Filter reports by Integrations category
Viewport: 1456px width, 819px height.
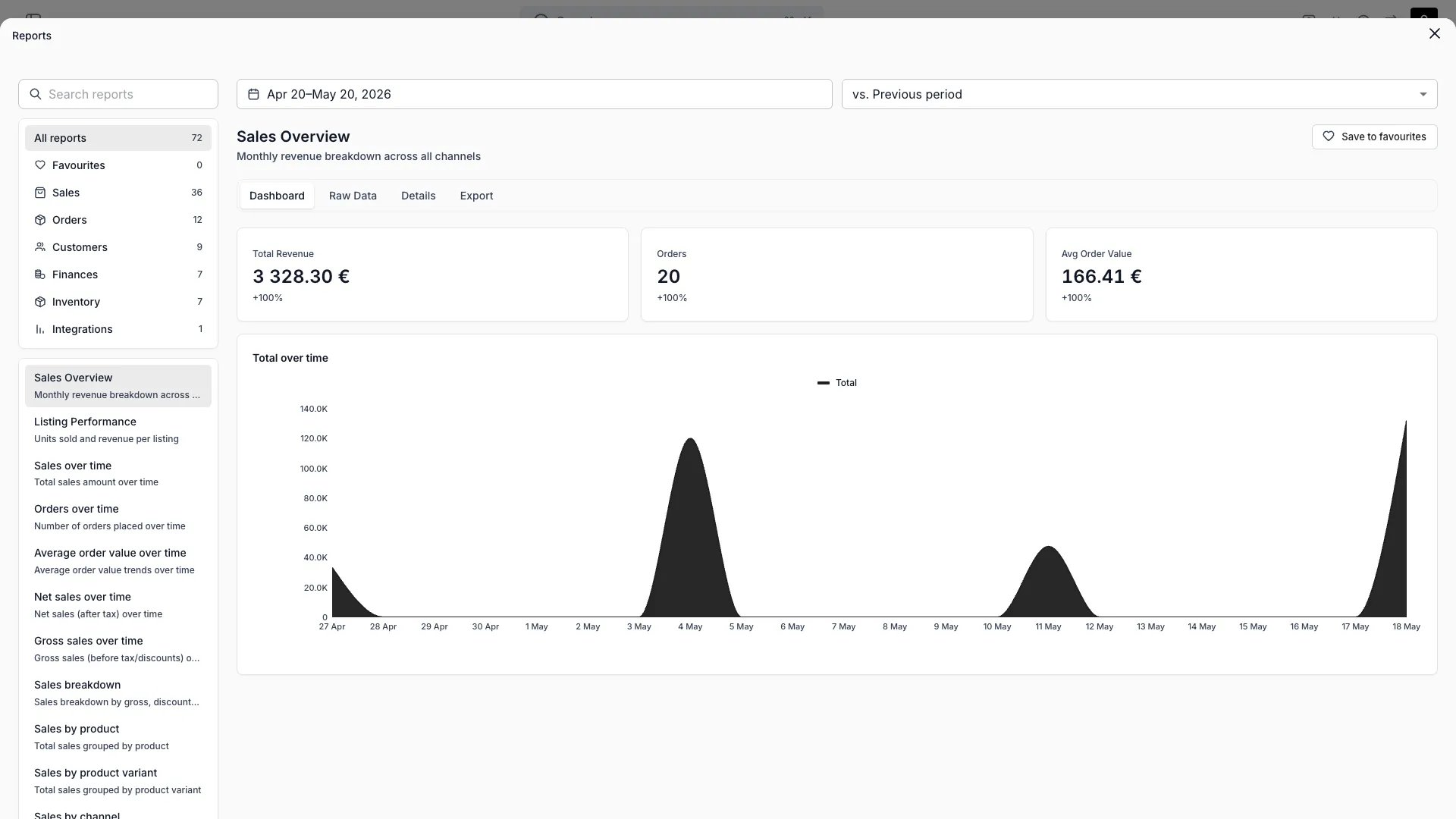point(118,329)
